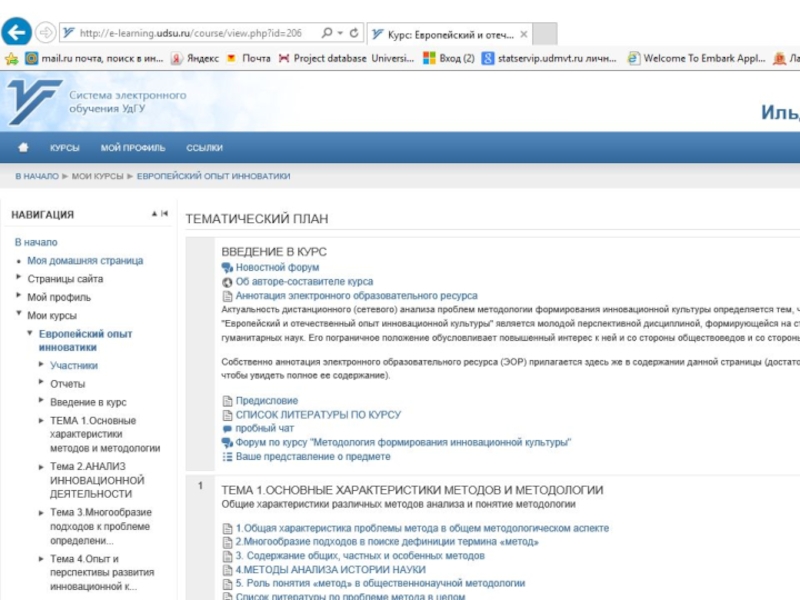
Task: Click В начало in navigation
Action: pos(36,242)
